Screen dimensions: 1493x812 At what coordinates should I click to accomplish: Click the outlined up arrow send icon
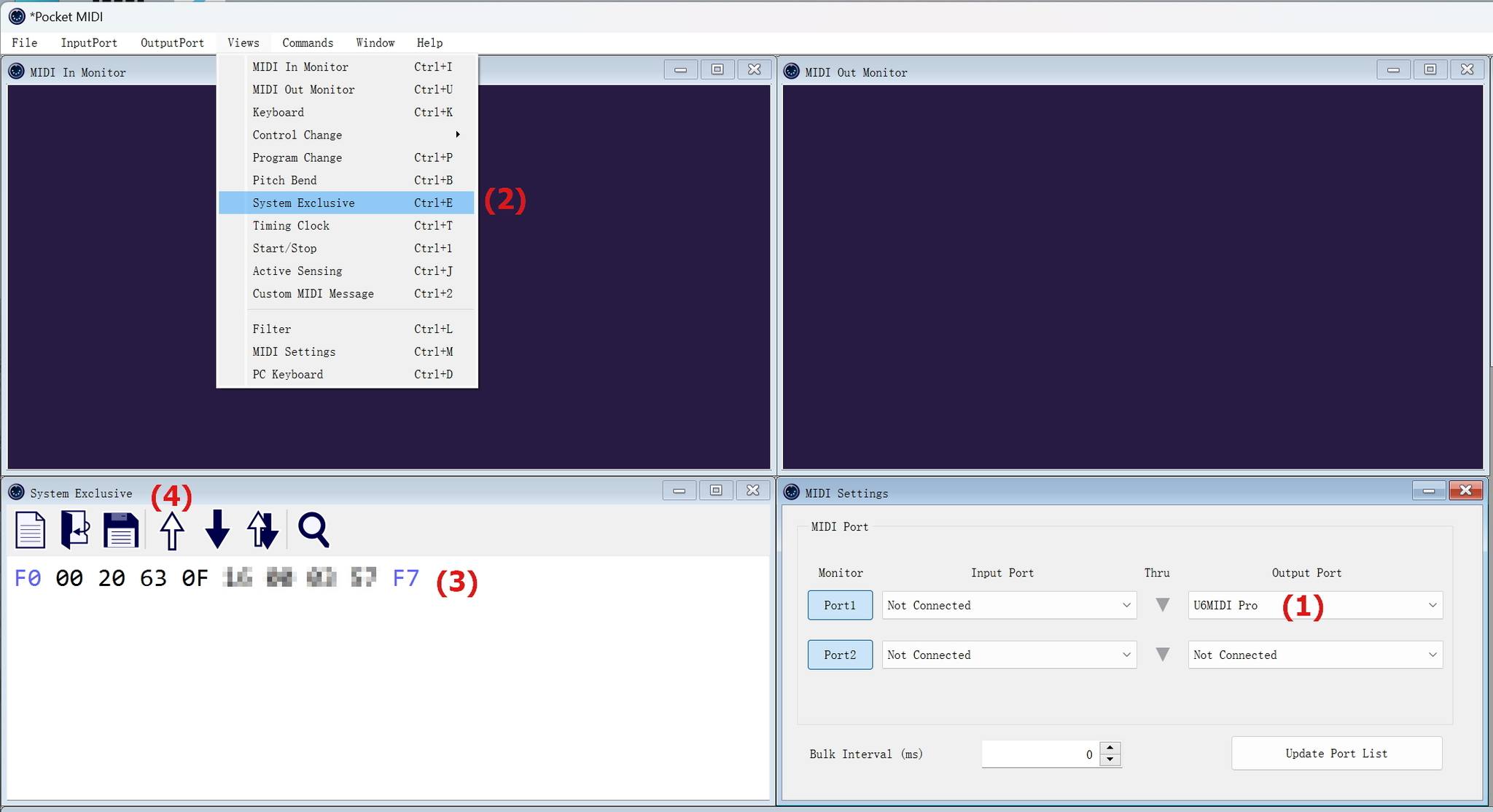(172, 530)
